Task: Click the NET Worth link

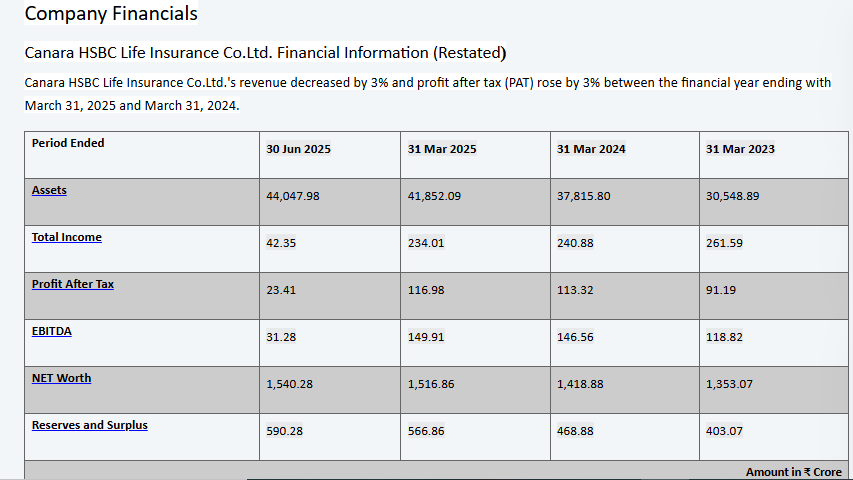Action: pyautogui.click(x=61, y=378)
